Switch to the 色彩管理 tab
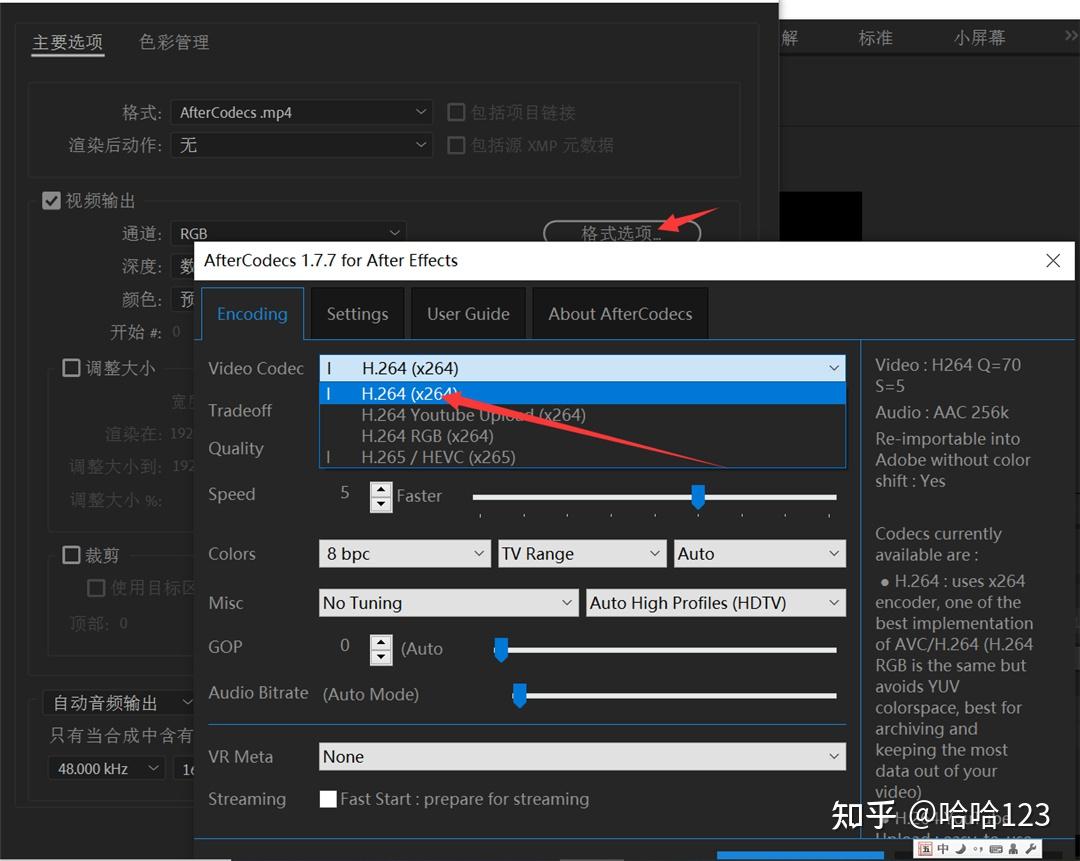 pyautogui.click(x=174, y=42)
